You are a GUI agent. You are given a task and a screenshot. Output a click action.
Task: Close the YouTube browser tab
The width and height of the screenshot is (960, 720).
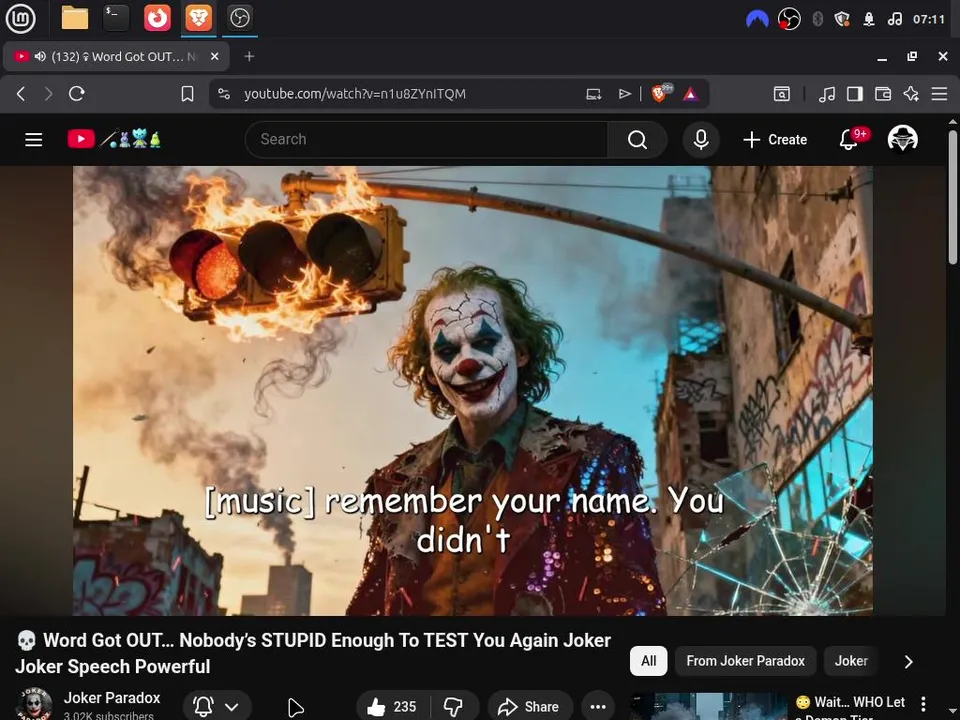tap(214, 56)
